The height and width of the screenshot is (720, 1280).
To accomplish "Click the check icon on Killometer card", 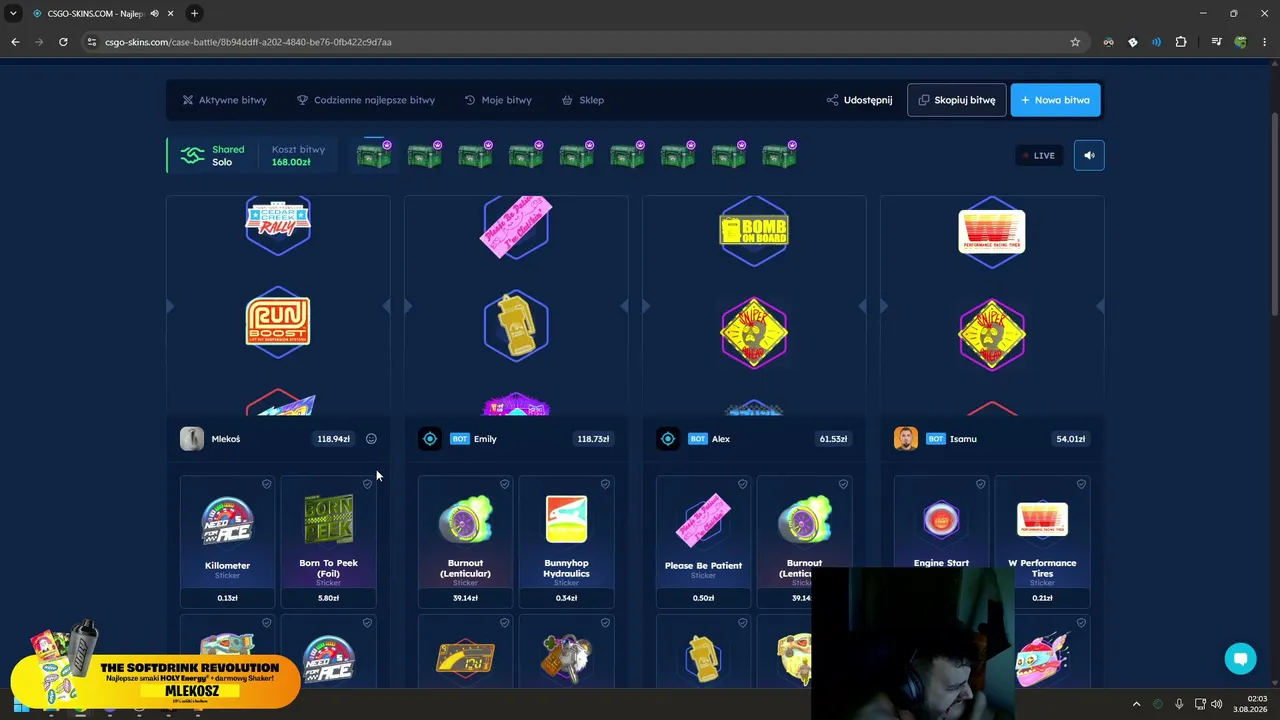I will pyautogui.click(x=266, y=484).
